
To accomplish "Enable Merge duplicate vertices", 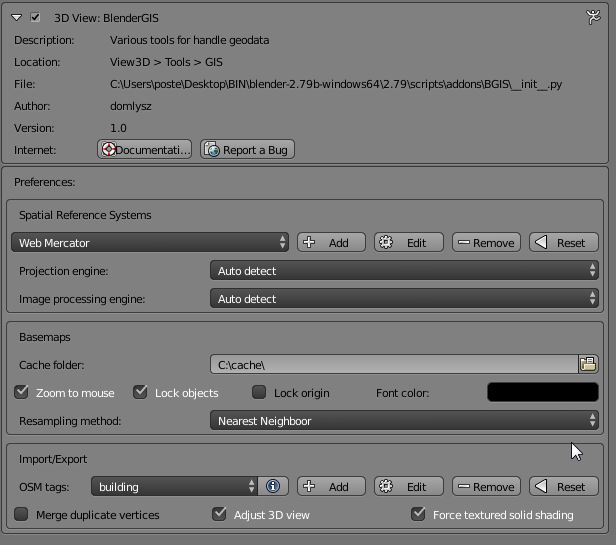I will click(22, 515).
